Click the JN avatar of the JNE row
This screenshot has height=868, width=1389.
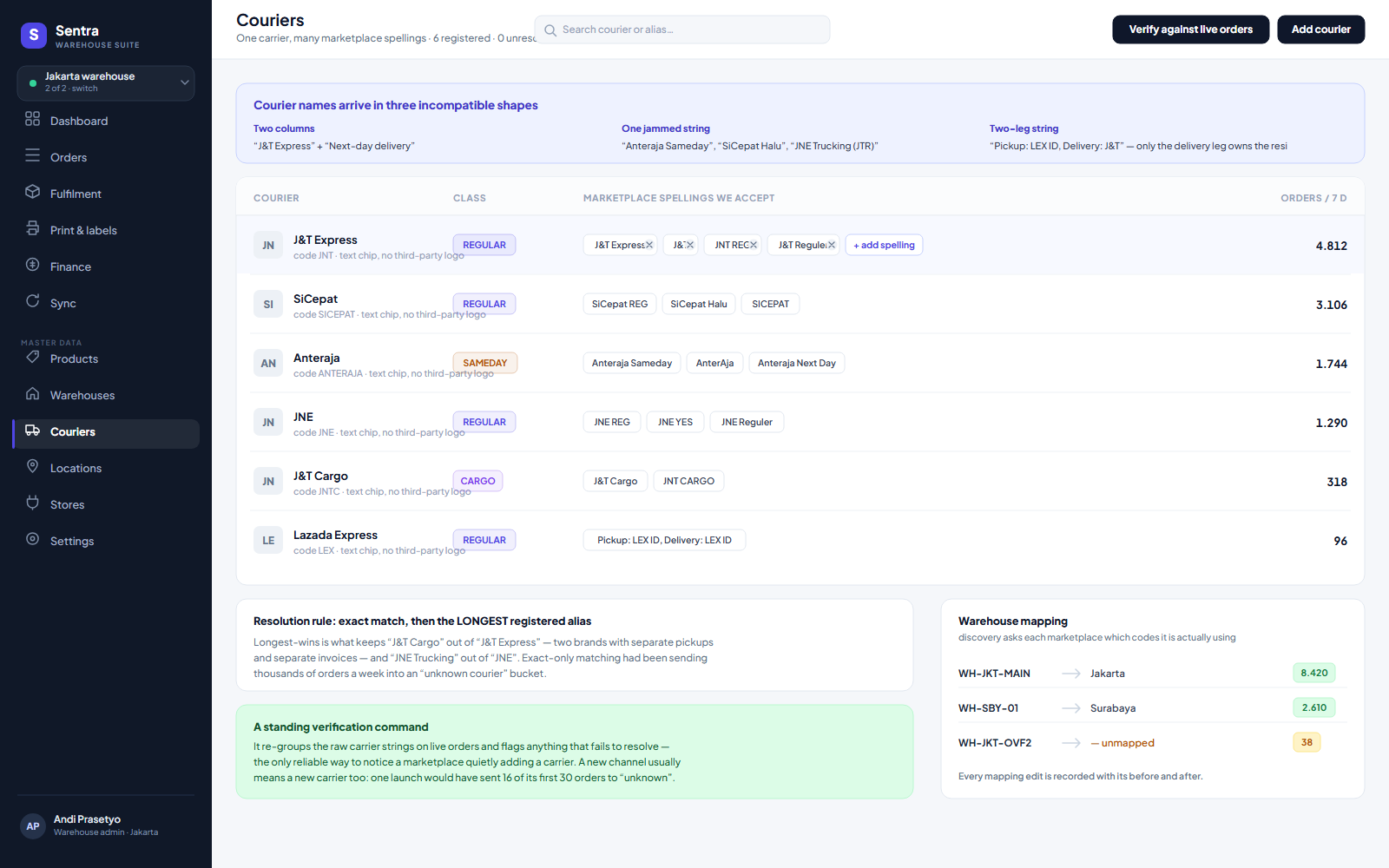coord(268,423)
